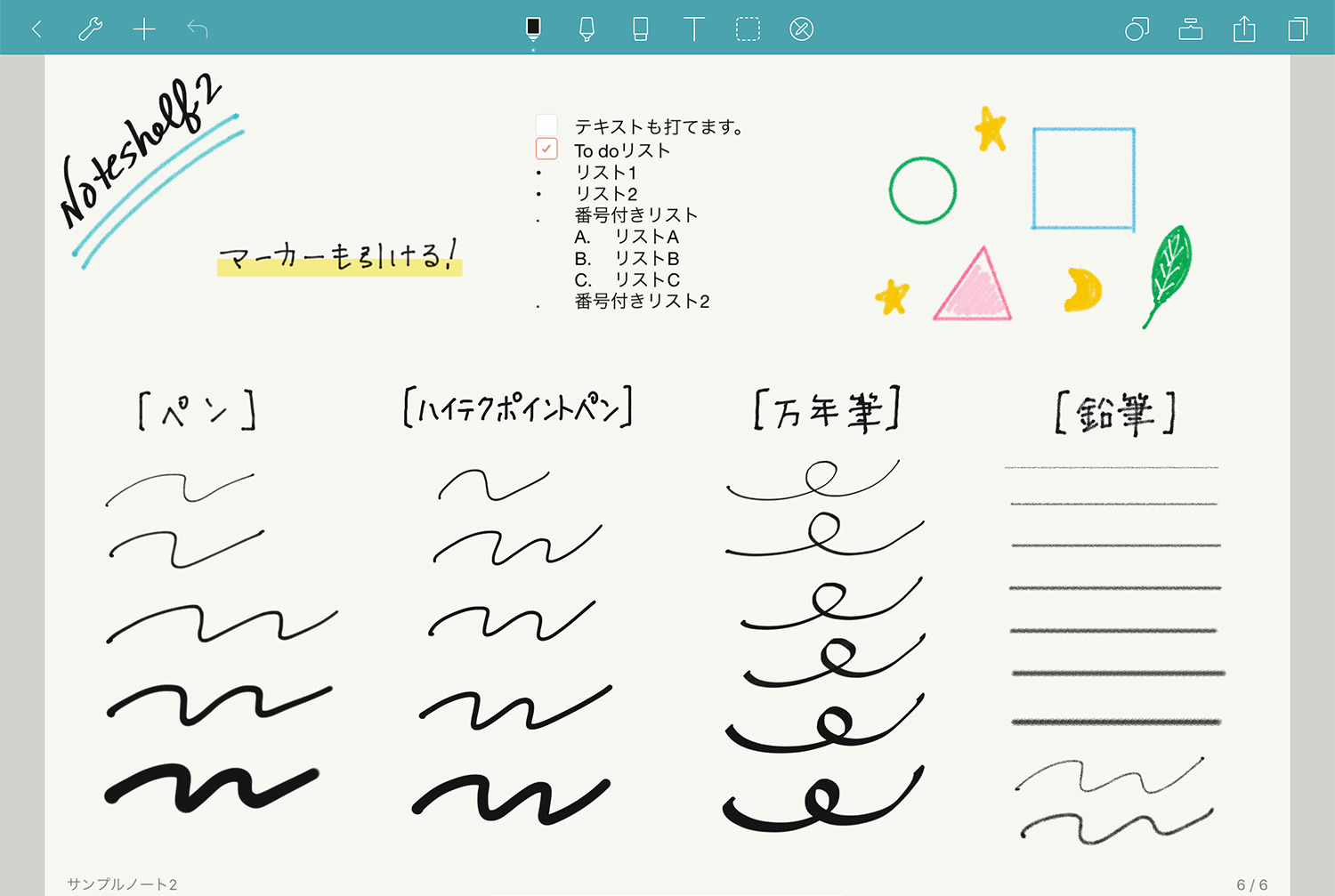
Task: Select the Marker highlighter tool
Action: (x=587, y=29)
